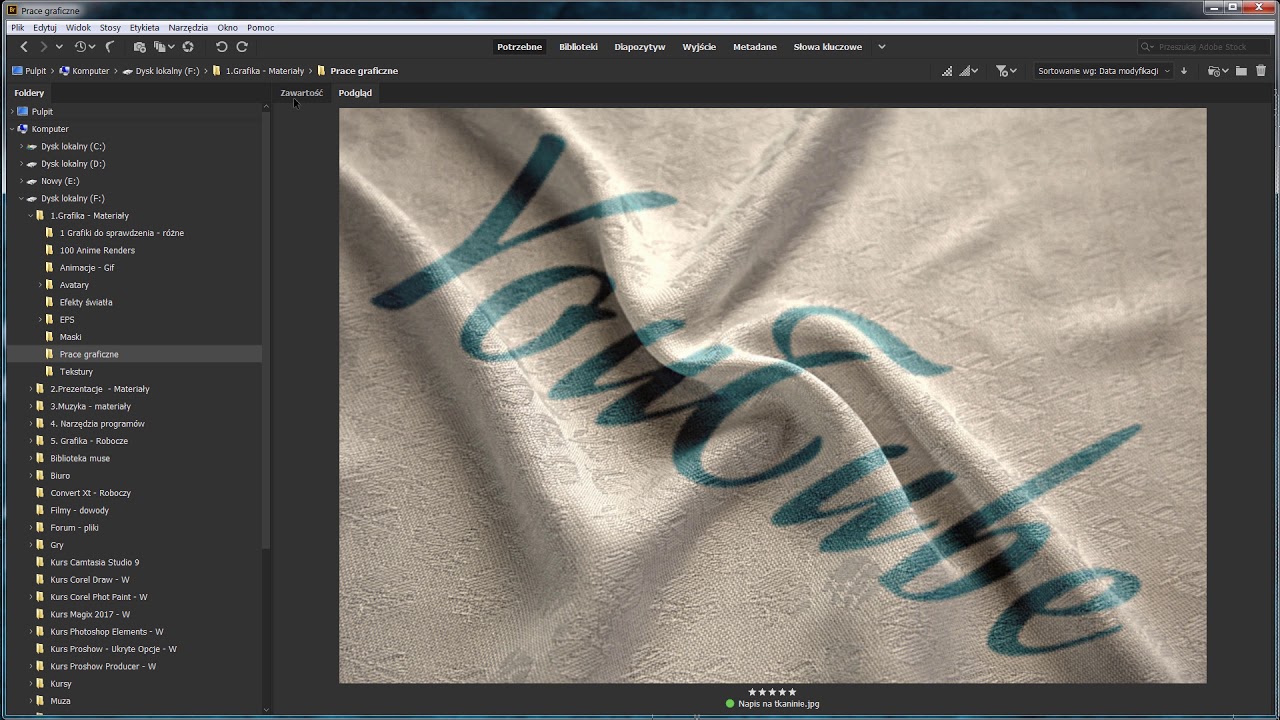Open the Edytuj menu
Viewport: 1280px width, 720px height.
coord(45,28)
